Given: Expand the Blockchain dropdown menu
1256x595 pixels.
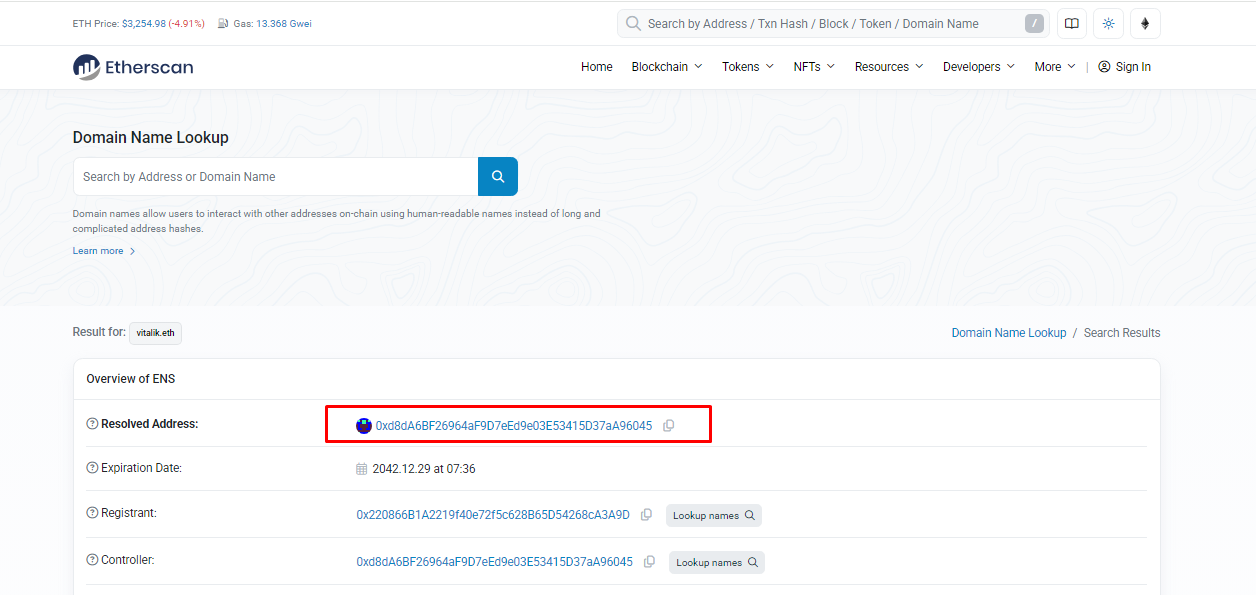Looking at the screenshot, I should pos(666,67).
